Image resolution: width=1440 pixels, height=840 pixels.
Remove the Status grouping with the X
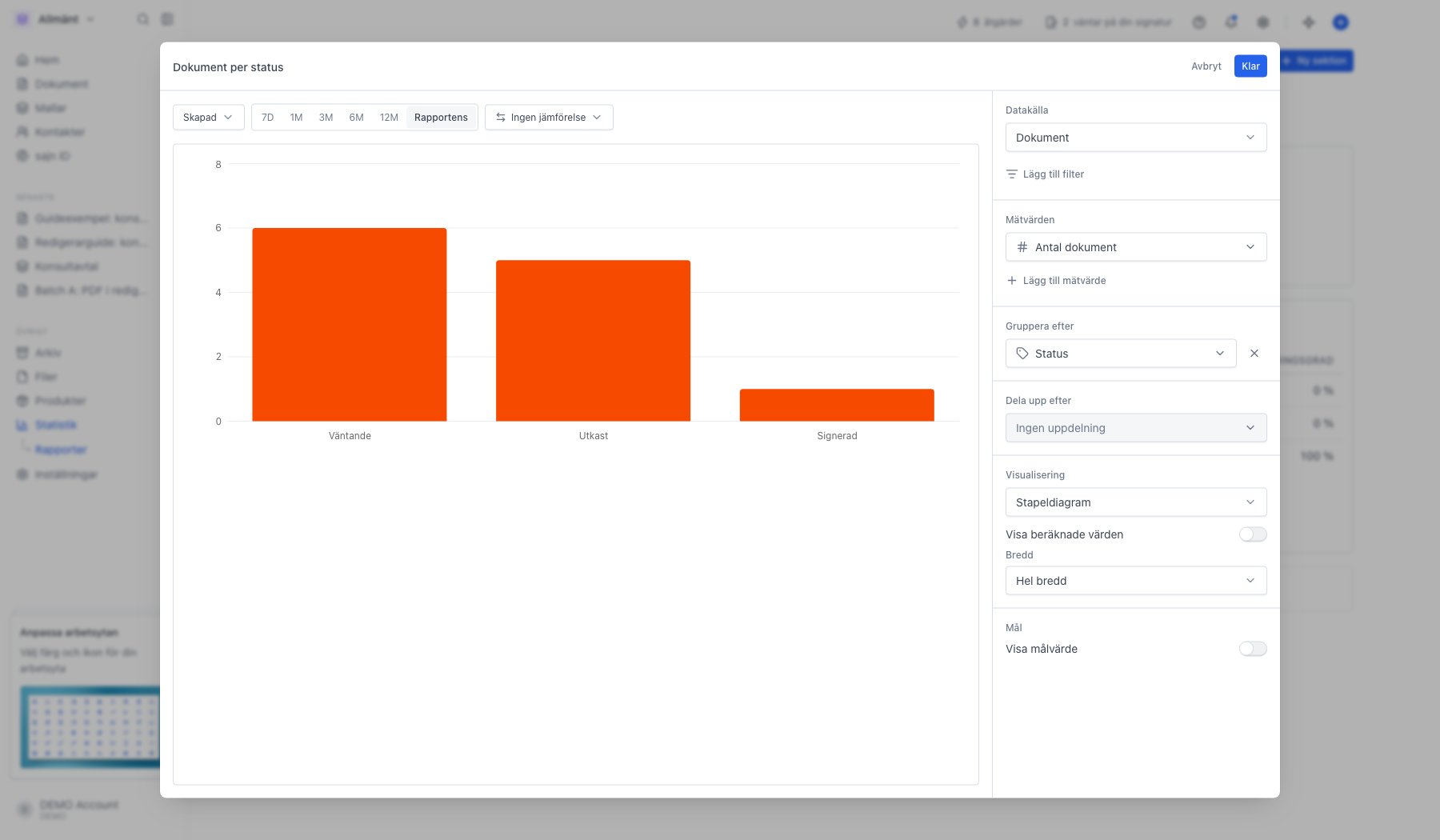[1254, 354]
